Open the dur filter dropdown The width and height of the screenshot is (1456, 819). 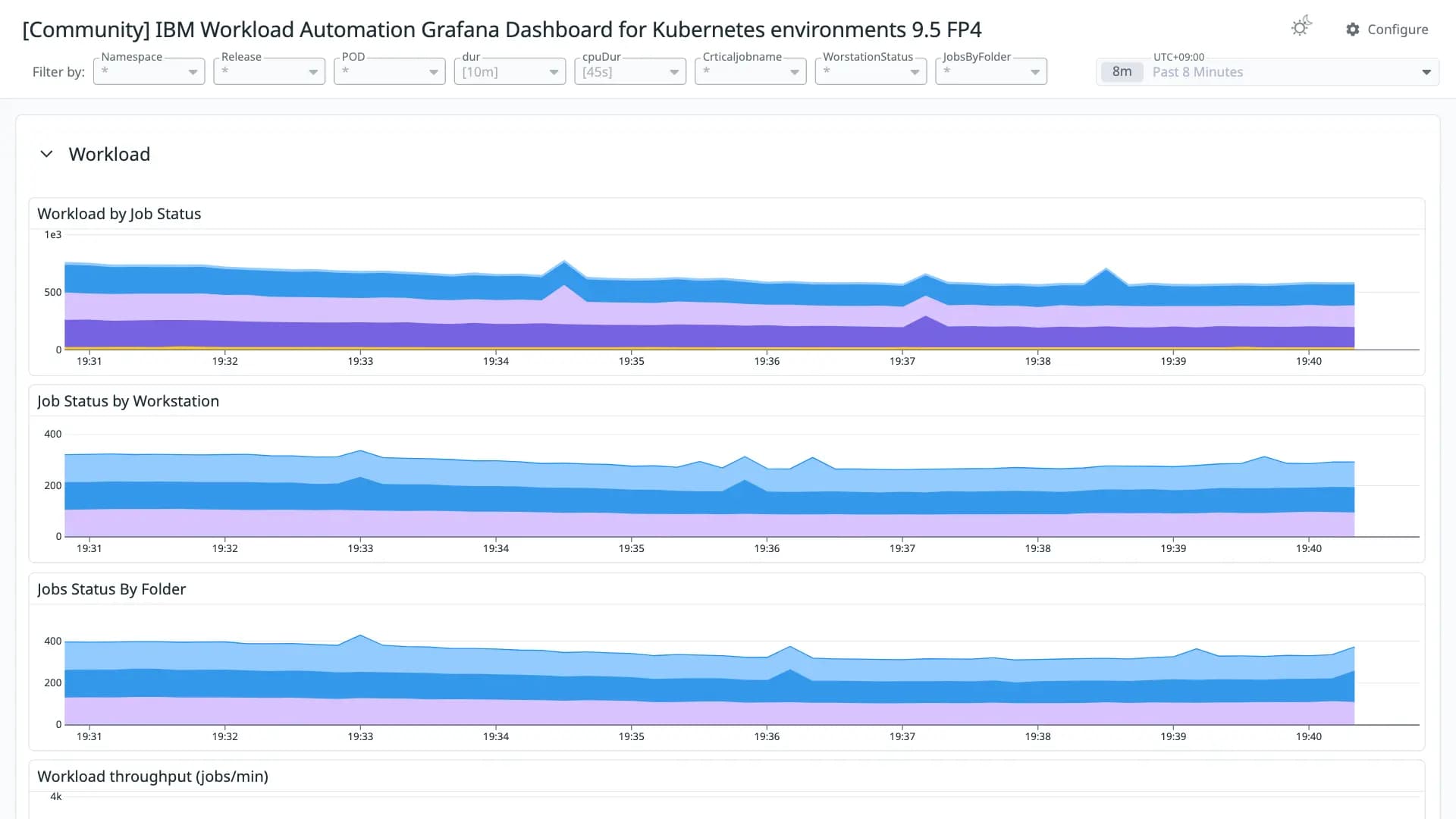[510, 71]
